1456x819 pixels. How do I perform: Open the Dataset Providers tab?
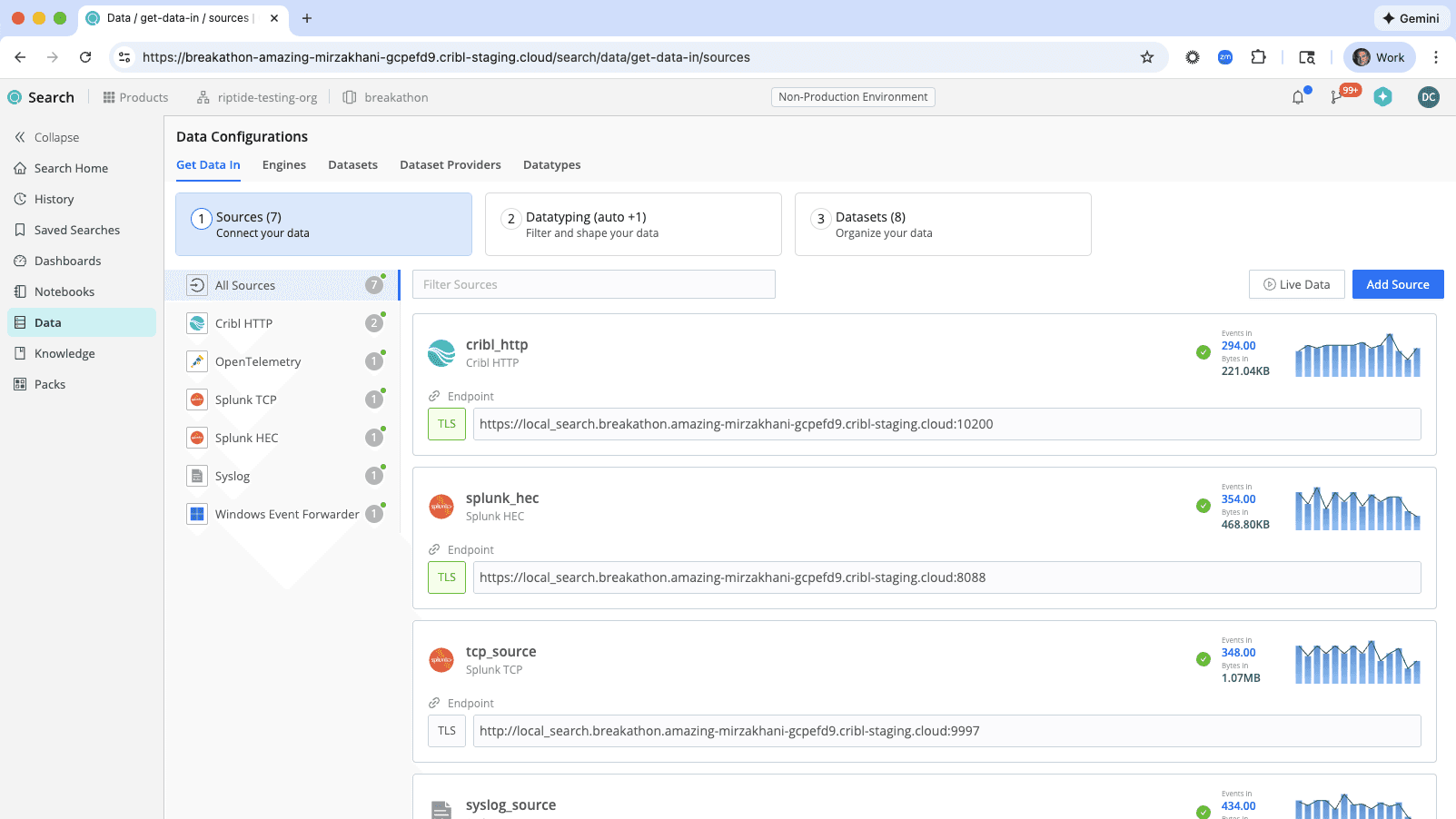click(x=450, y=164)
